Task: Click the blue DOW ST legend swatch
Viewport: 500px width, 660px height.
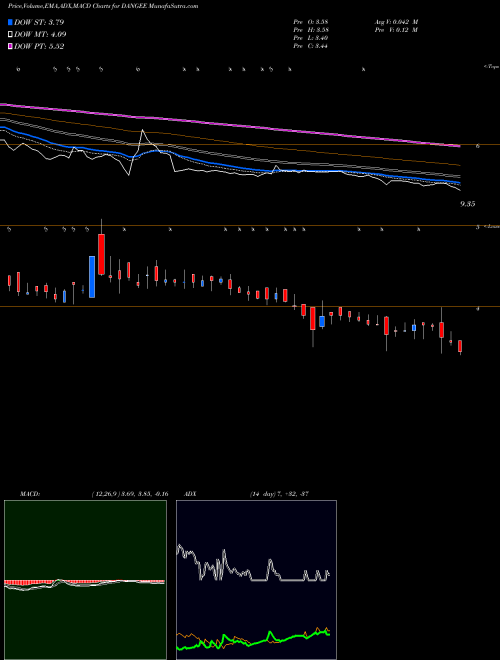Action: [x=11, y=22]
